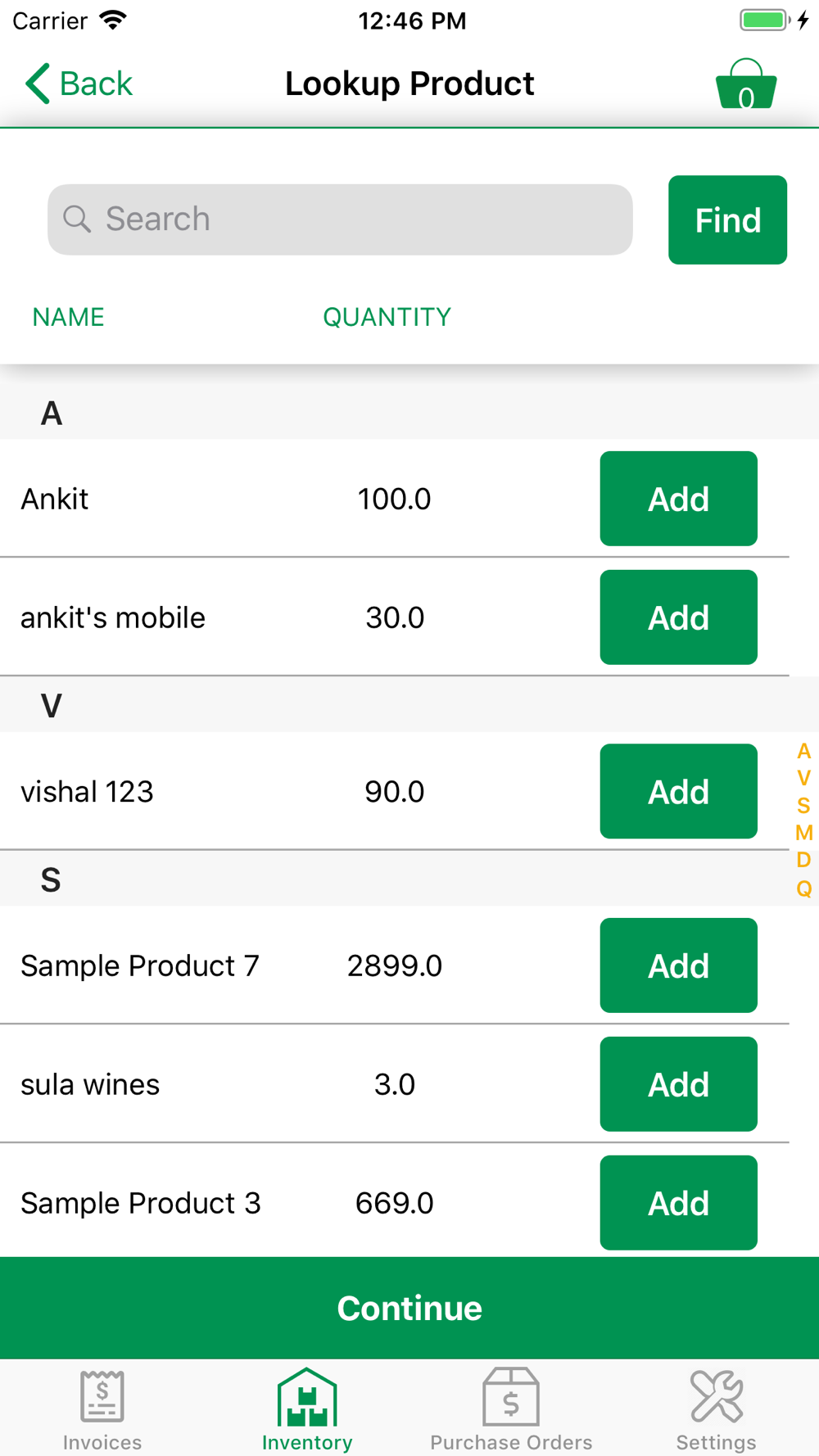819x1456 pixels.
Task: Add Sample Product 3
Action: (x=678, y=1203)
